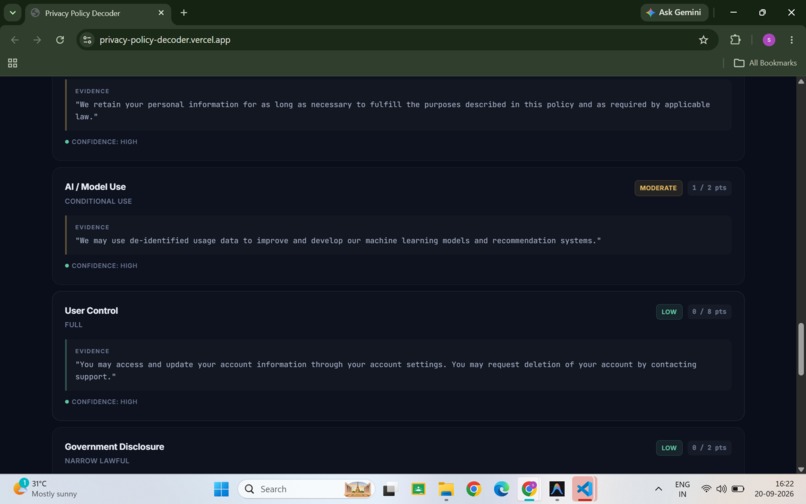Bookmark this page with the star
This screenshot has height=504, width=806.
(703, 40)
